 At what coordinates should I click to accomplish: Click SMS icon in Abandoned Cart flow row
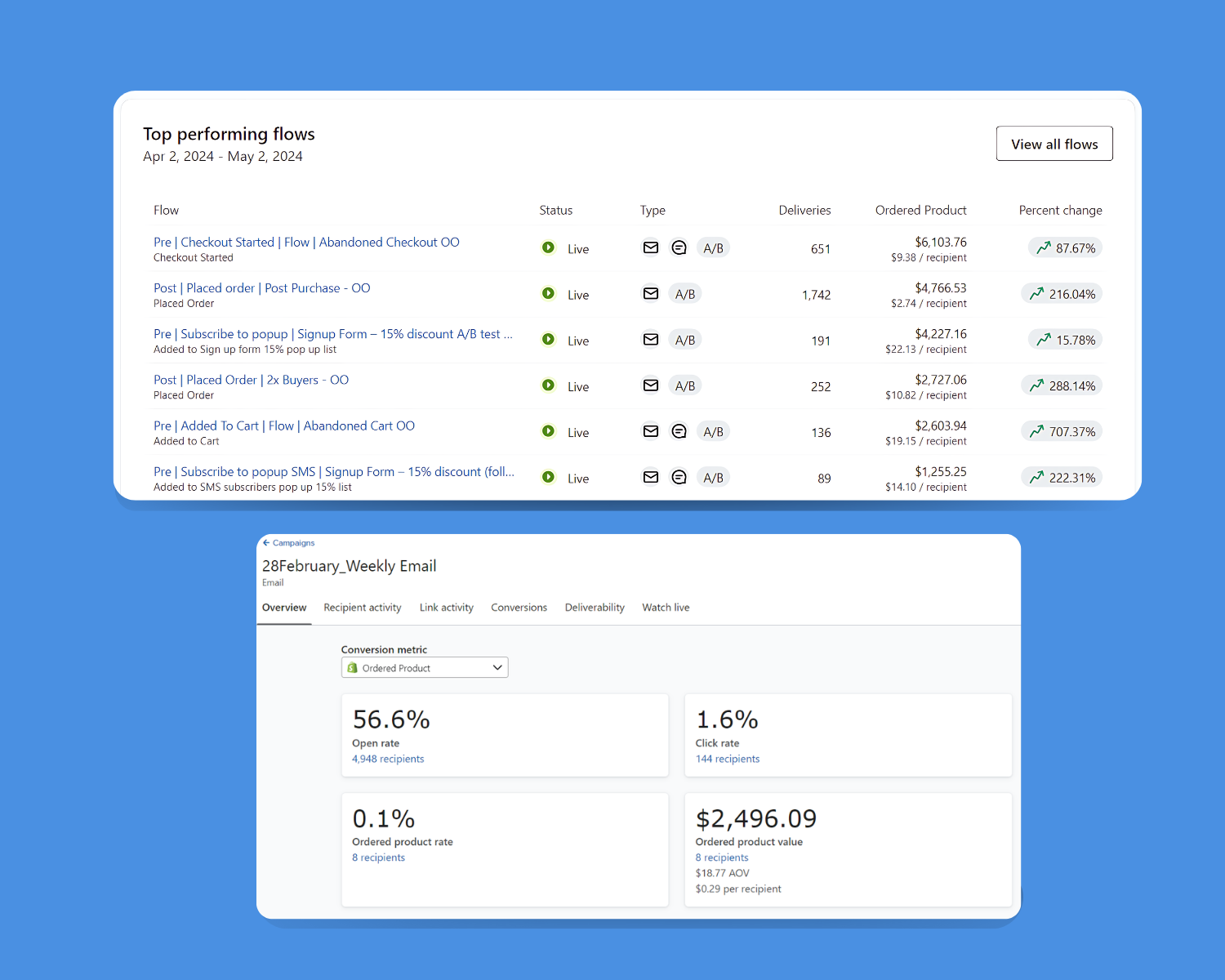[x=679, y=431]
